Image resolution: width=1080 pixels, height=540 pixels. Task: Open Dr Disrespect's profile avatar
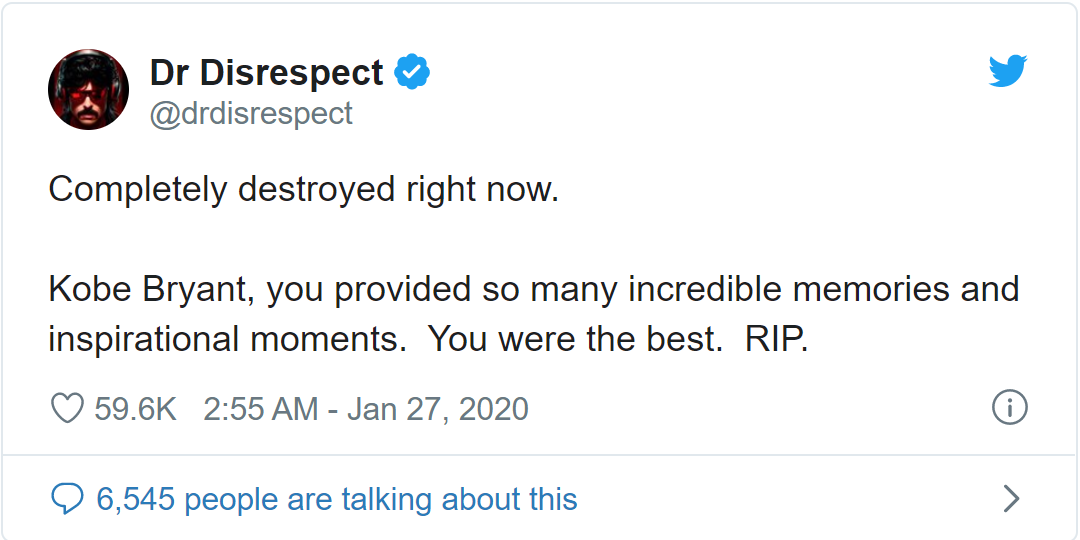click(x=88, y=90)
